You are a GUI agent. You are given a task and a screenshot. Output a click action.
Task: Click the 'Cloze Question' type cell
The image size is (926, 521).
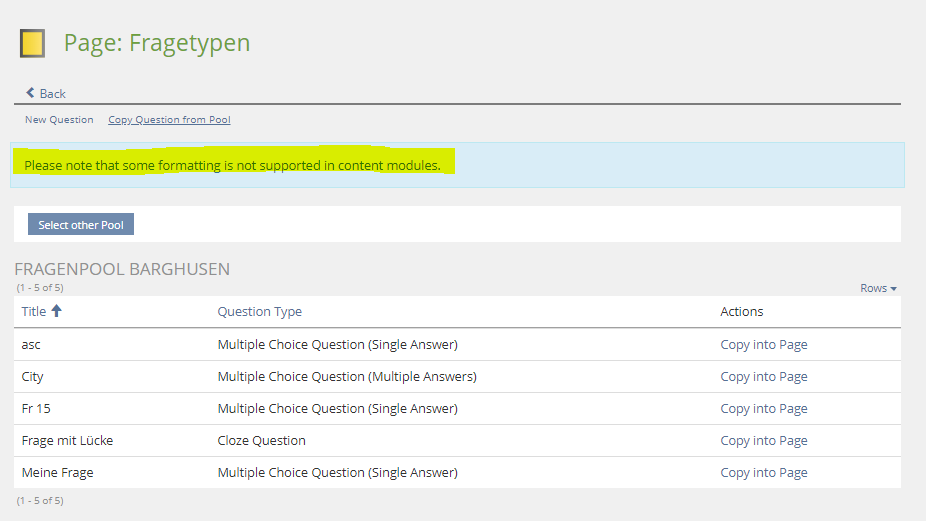coord(261,441)
